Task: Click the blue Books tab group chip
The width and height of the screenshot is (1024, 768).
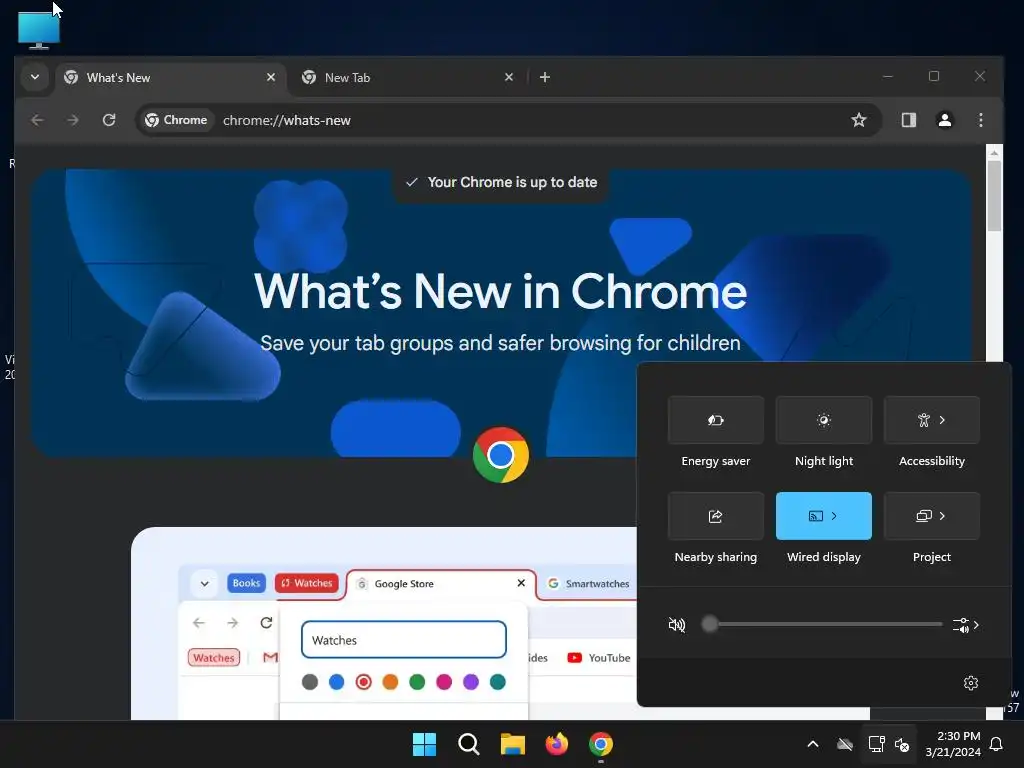Action: pos(246,583)
